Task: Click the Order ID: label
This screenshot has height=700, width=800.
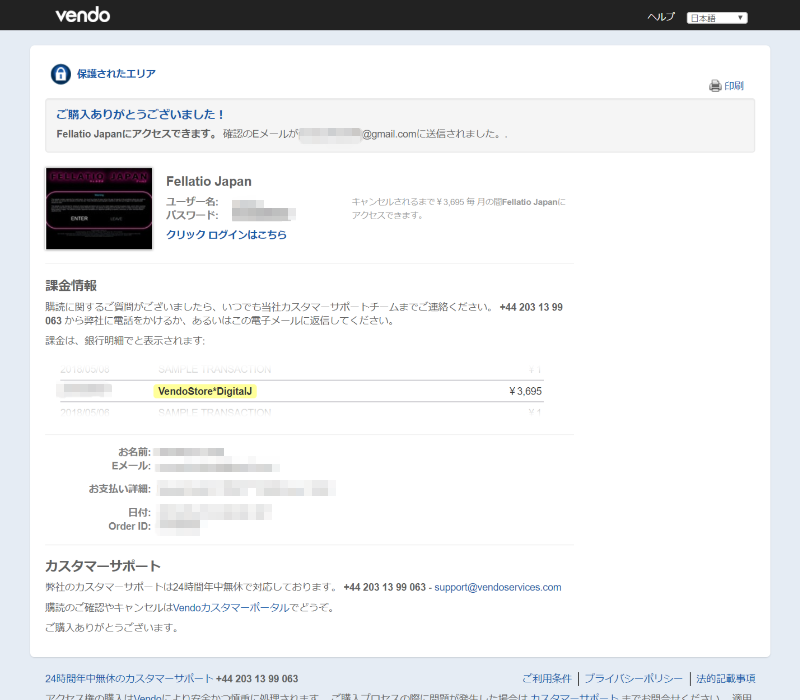Action: coord(130,526)
